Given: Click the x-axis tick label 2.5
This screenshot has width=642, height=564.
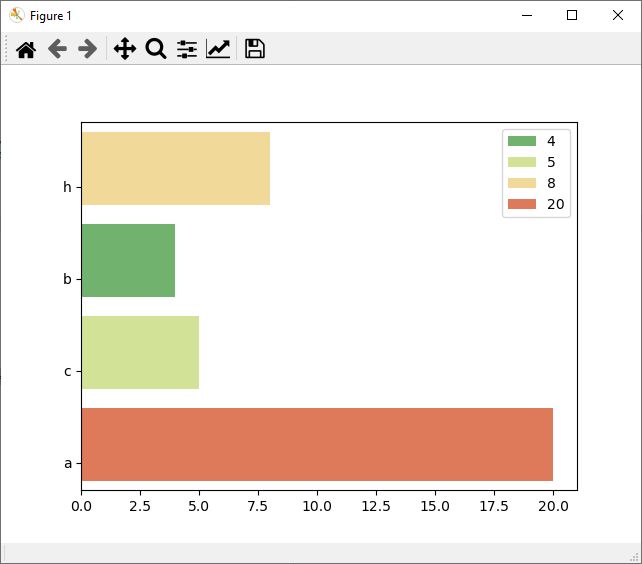Looking at the screenshot, I should 140,506.
